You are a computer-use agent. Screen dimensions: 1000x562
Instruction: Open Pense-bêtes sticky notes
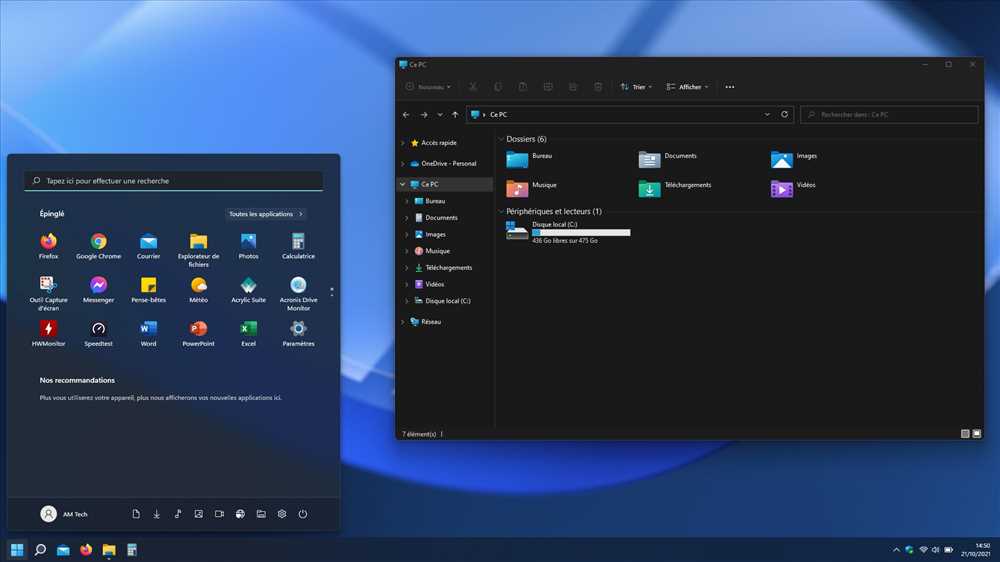click(148, 290)
